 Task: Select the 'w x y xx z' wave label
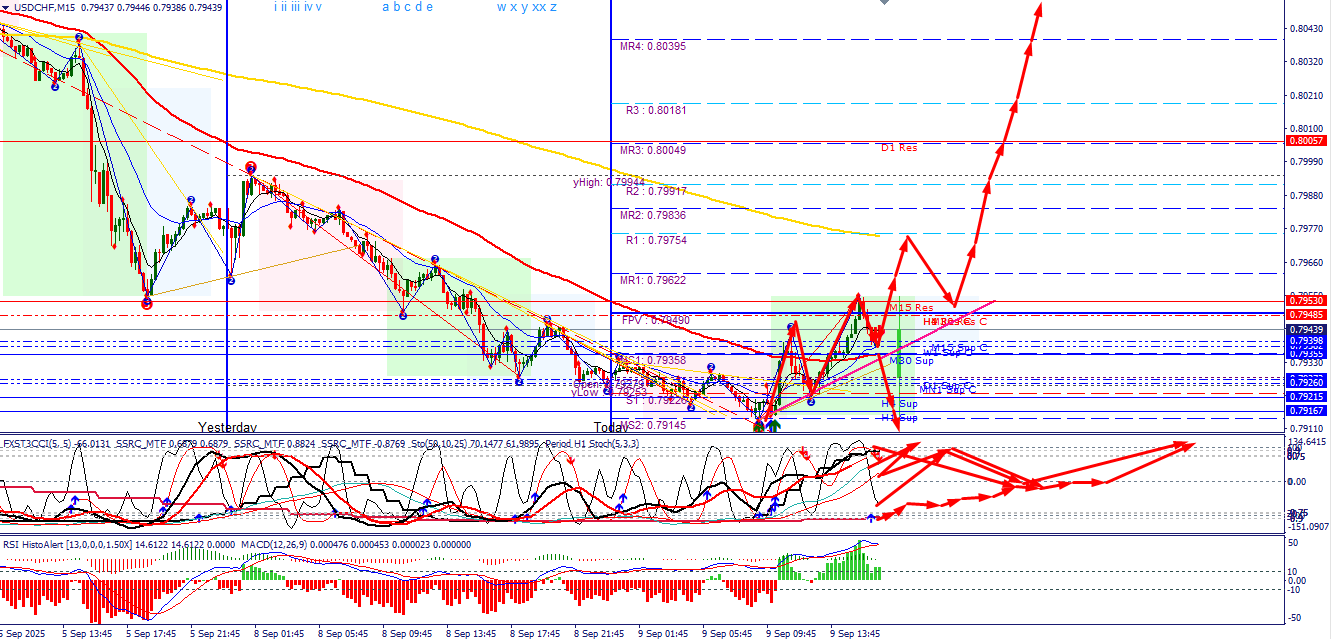click(527, 7)
